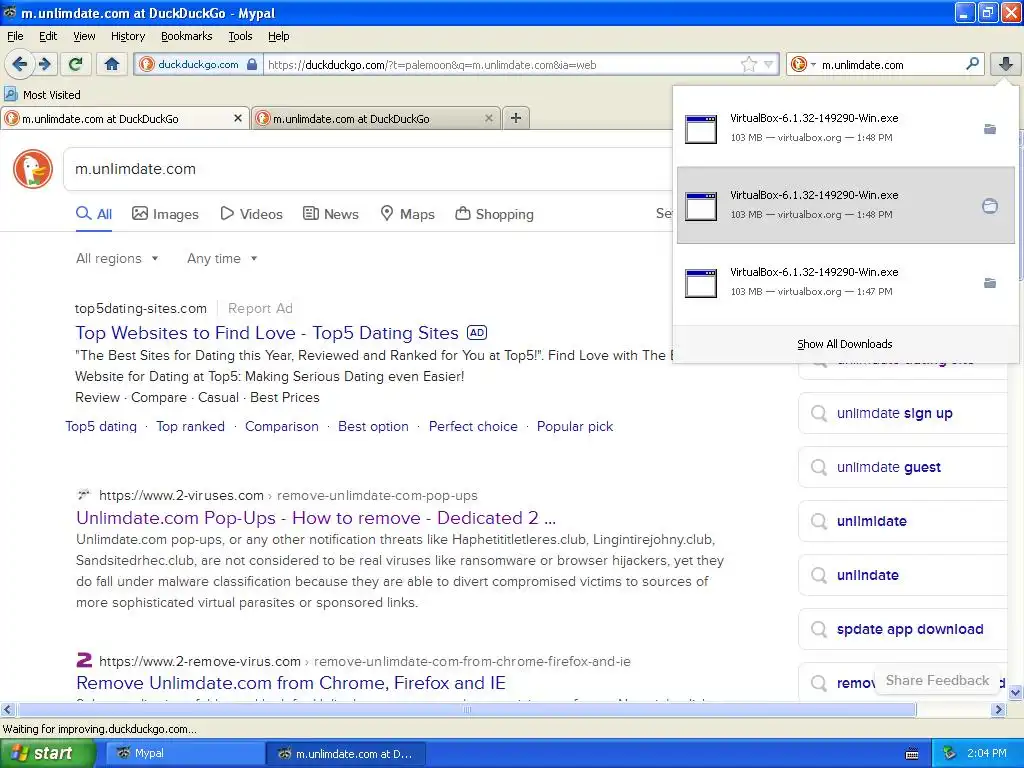
Task: Click the padlock site identity icon
Action: [252, 64]
